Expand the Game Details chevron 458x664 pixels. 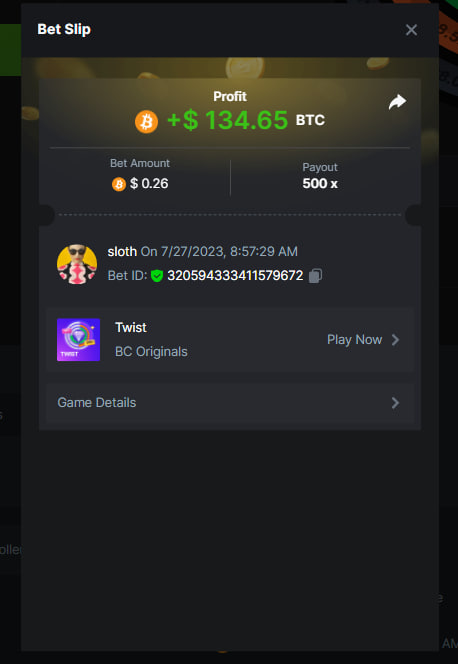point(395,403)
